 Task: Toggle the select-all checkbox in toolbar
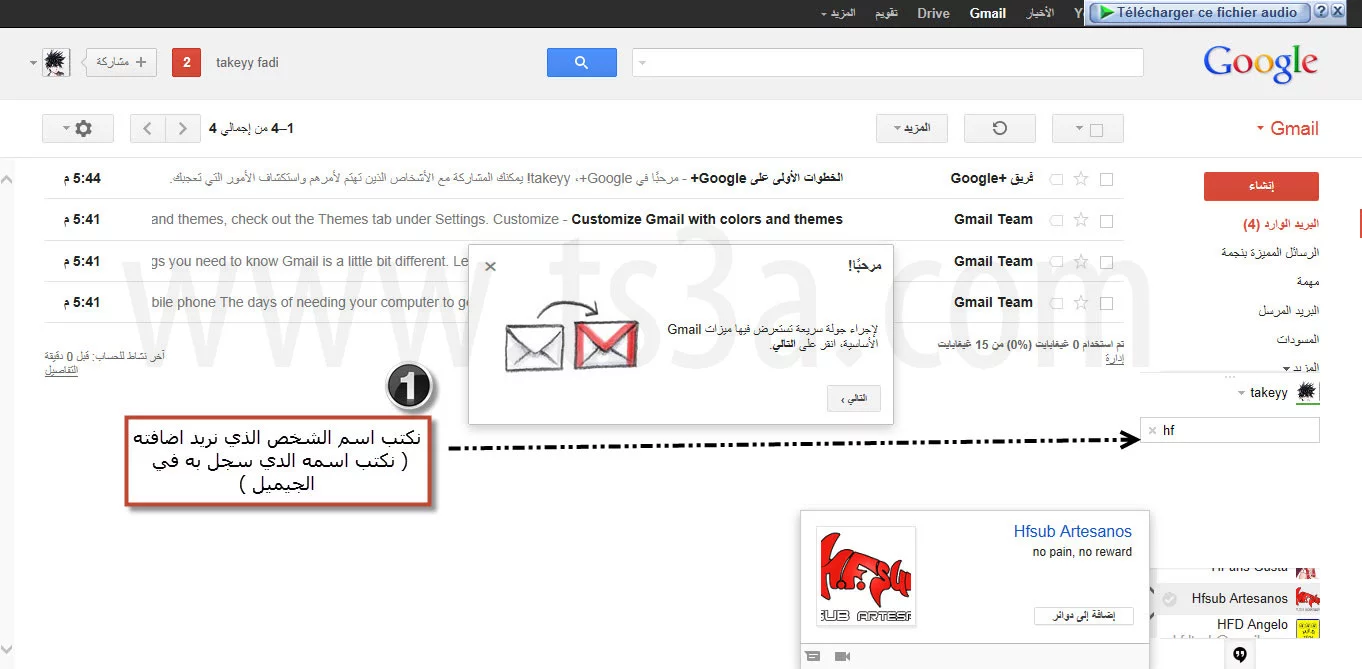tap(1096, 129)
